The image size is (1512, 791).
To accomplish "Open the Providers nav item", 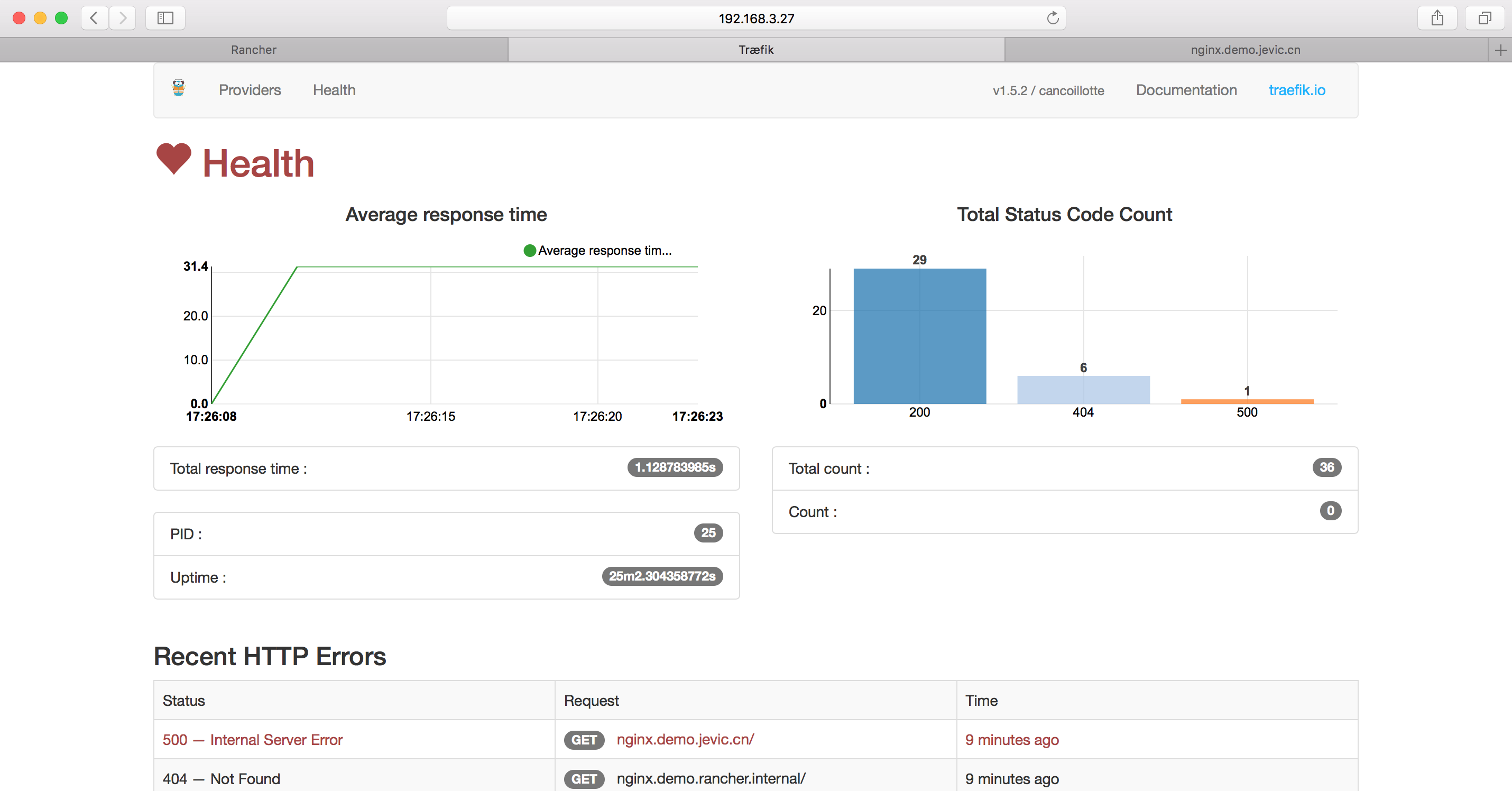I will pyautogui.click(x=250, y=90).
